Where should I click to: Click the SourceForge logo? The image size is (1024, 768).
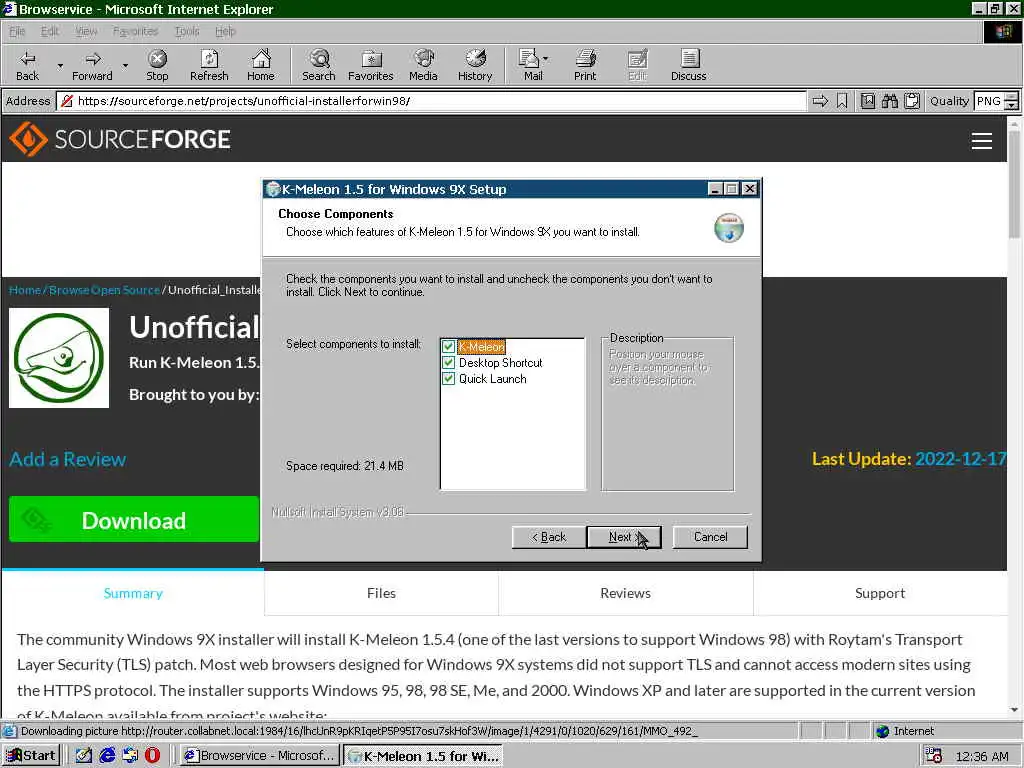click(120, 139)
